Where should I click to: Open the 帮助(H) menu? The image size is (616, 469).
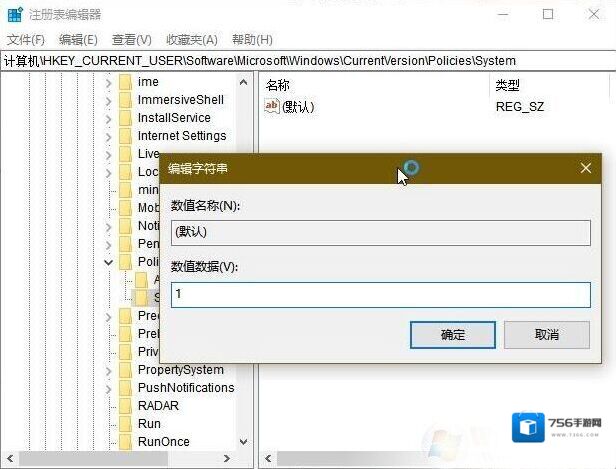tap(252, 40)
